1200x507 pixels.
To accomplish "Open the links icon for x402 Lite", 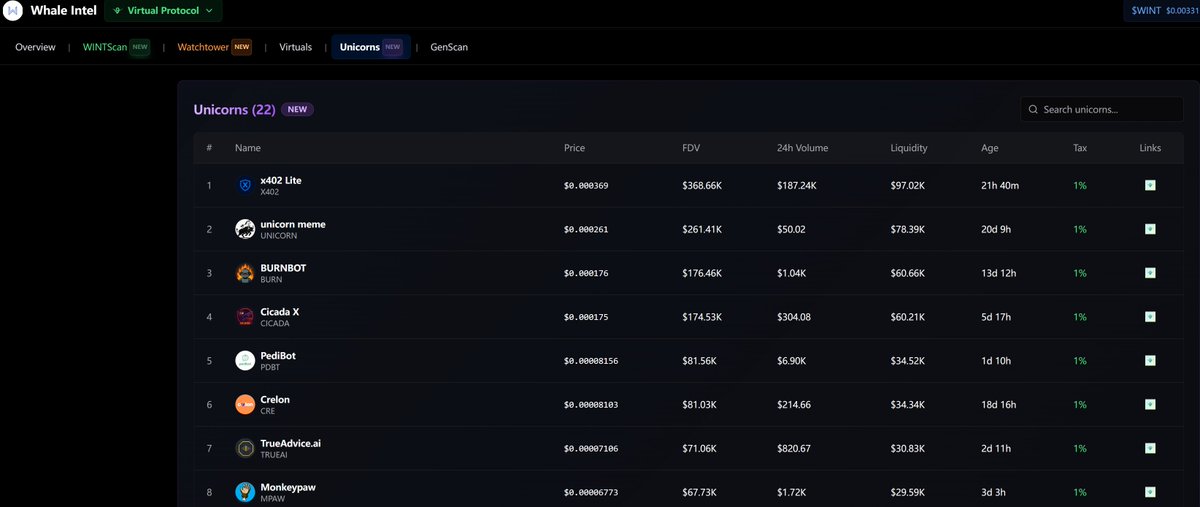I will click(1150, 185).
